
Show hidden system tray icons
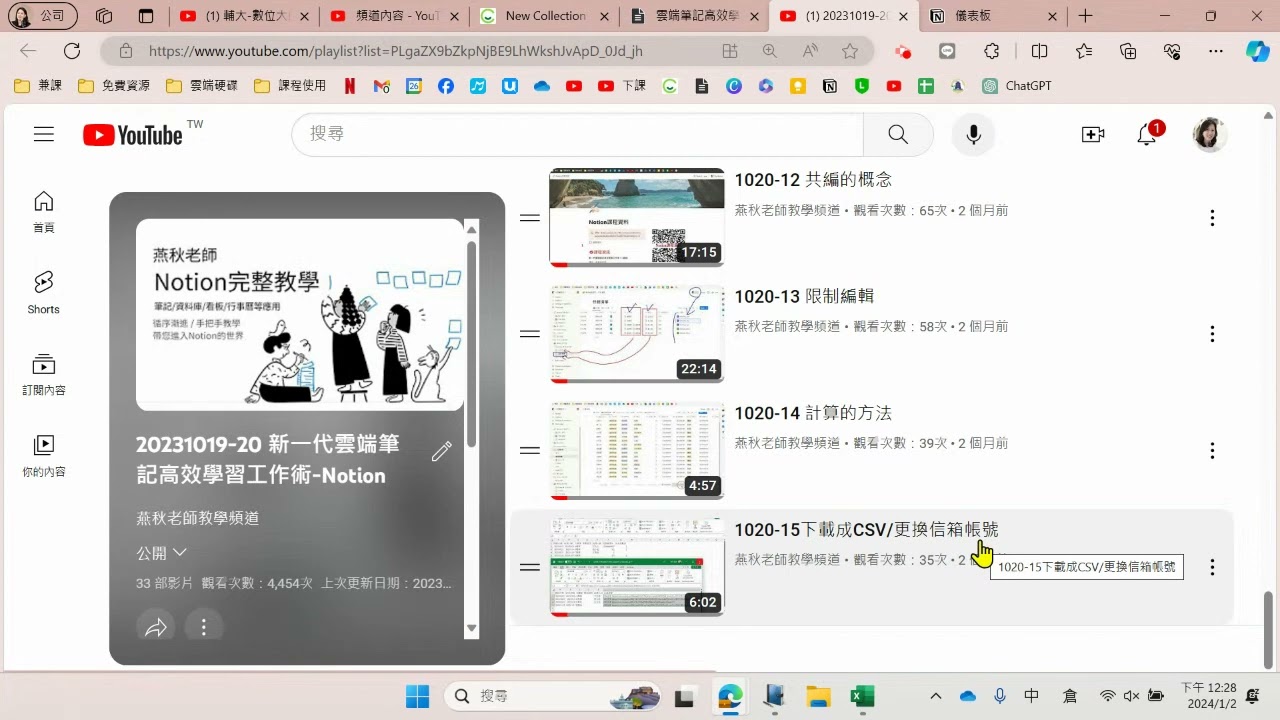pyautogui.click(x=935, y=696)
